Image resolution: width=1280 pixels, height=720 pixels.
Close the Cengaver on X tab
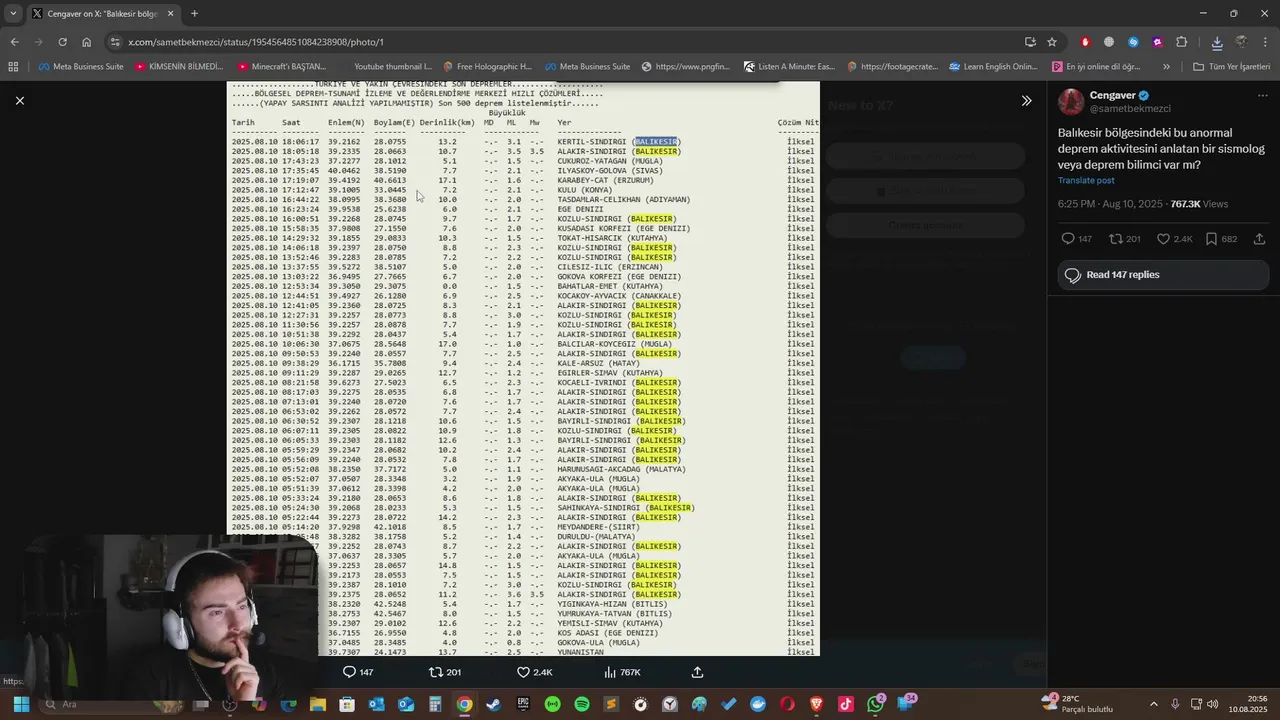pyautogui.click(x=170, y=14)
